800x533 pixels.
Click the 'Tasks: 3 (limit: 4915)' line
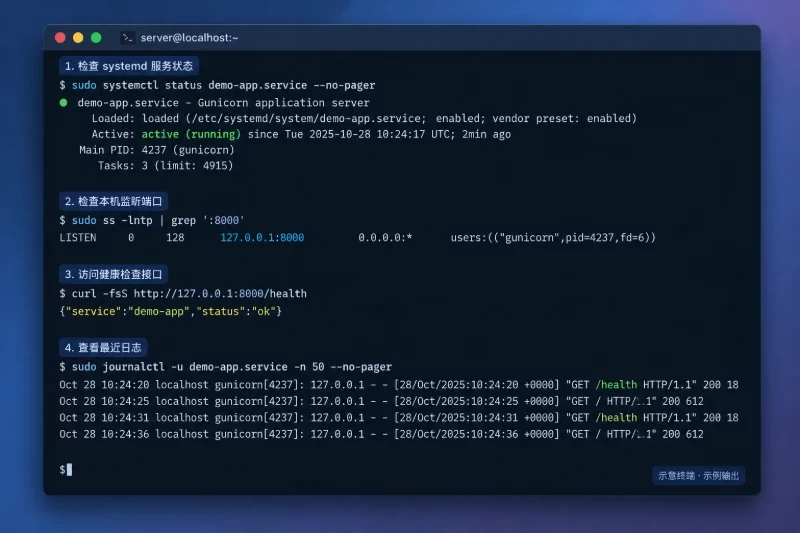(x=165, y=166)
